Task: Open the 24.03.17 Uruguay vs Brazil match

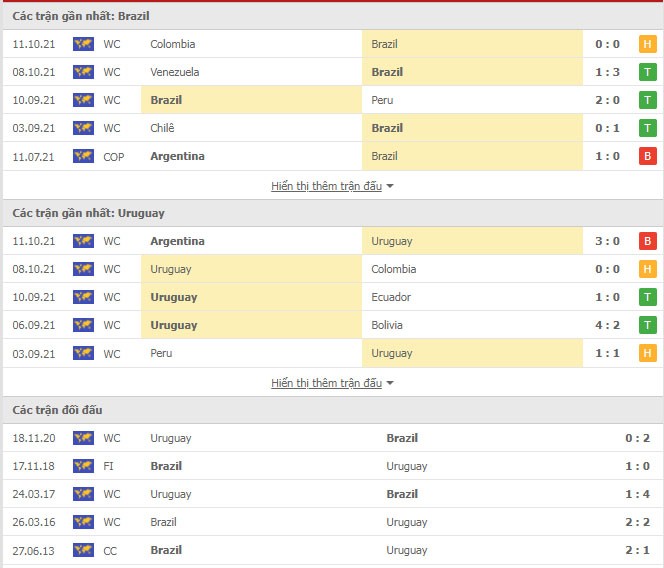Action: click(x=332, y=494)
